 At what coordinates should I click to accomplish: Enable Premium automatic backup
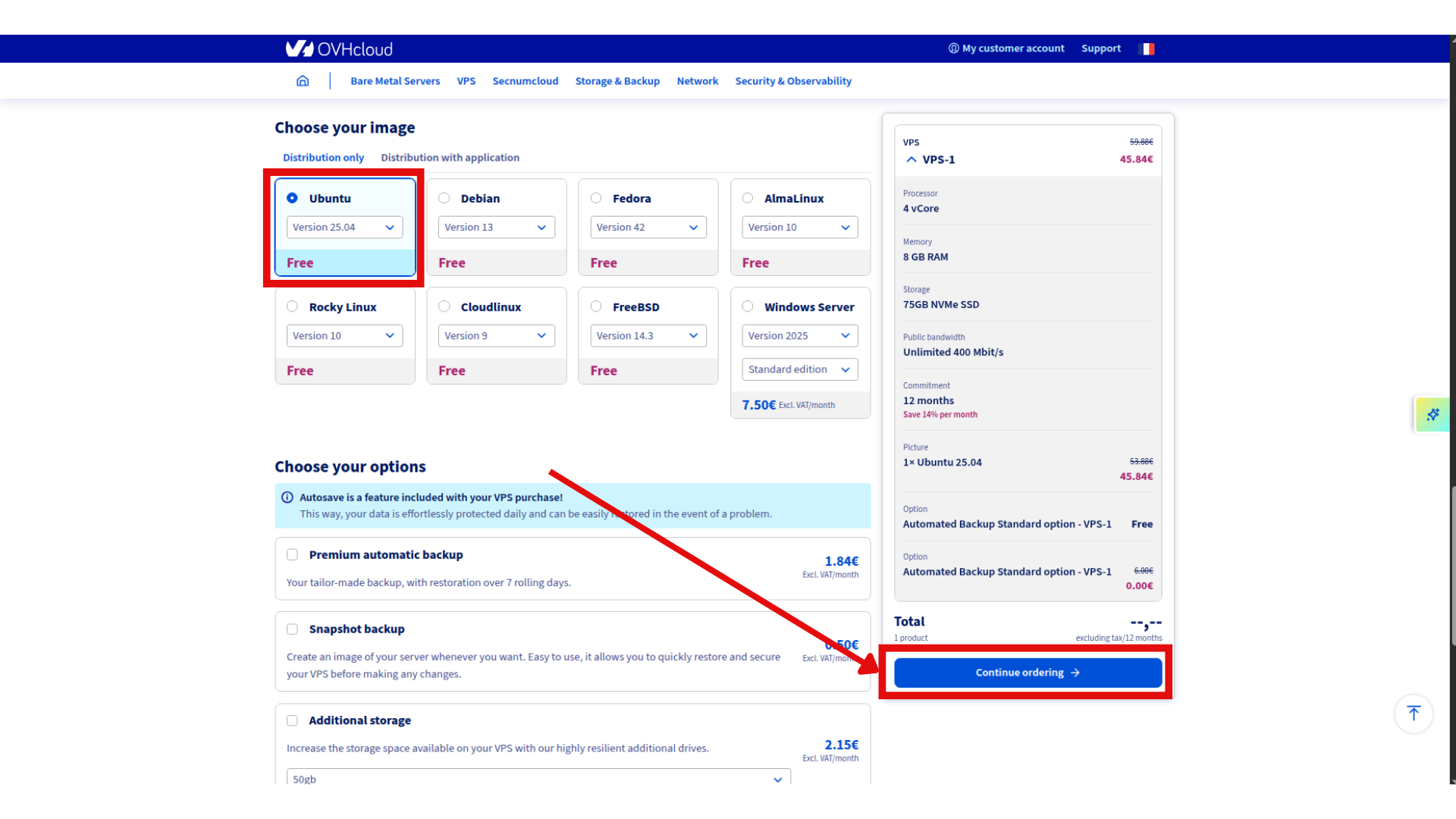[292, 554]
